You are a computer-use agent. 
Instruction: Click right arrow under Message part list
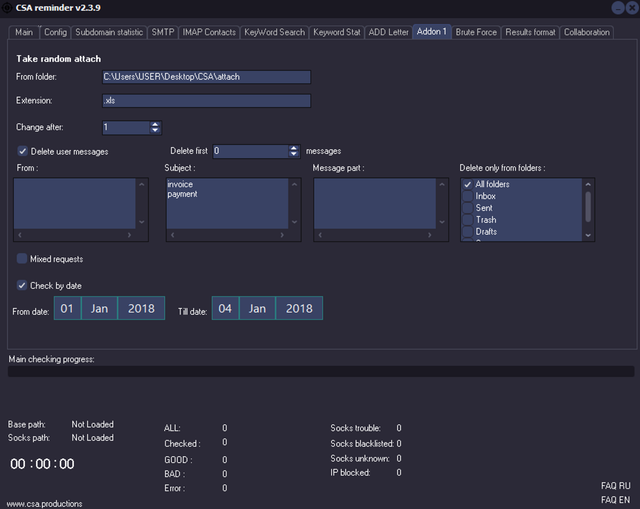coord(429,235)
